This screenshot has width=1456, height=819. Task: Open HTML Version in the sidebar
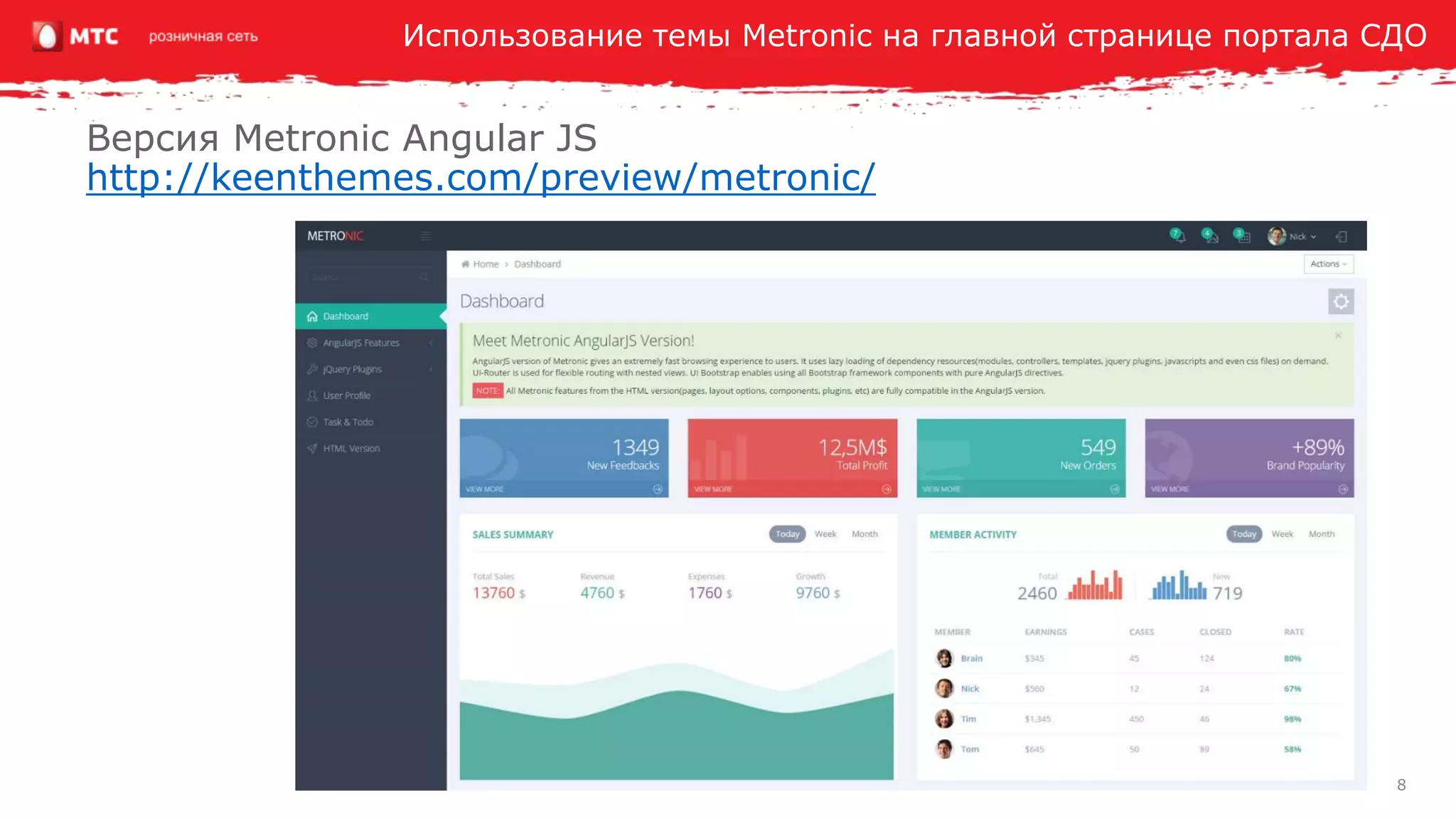[370, 449]
